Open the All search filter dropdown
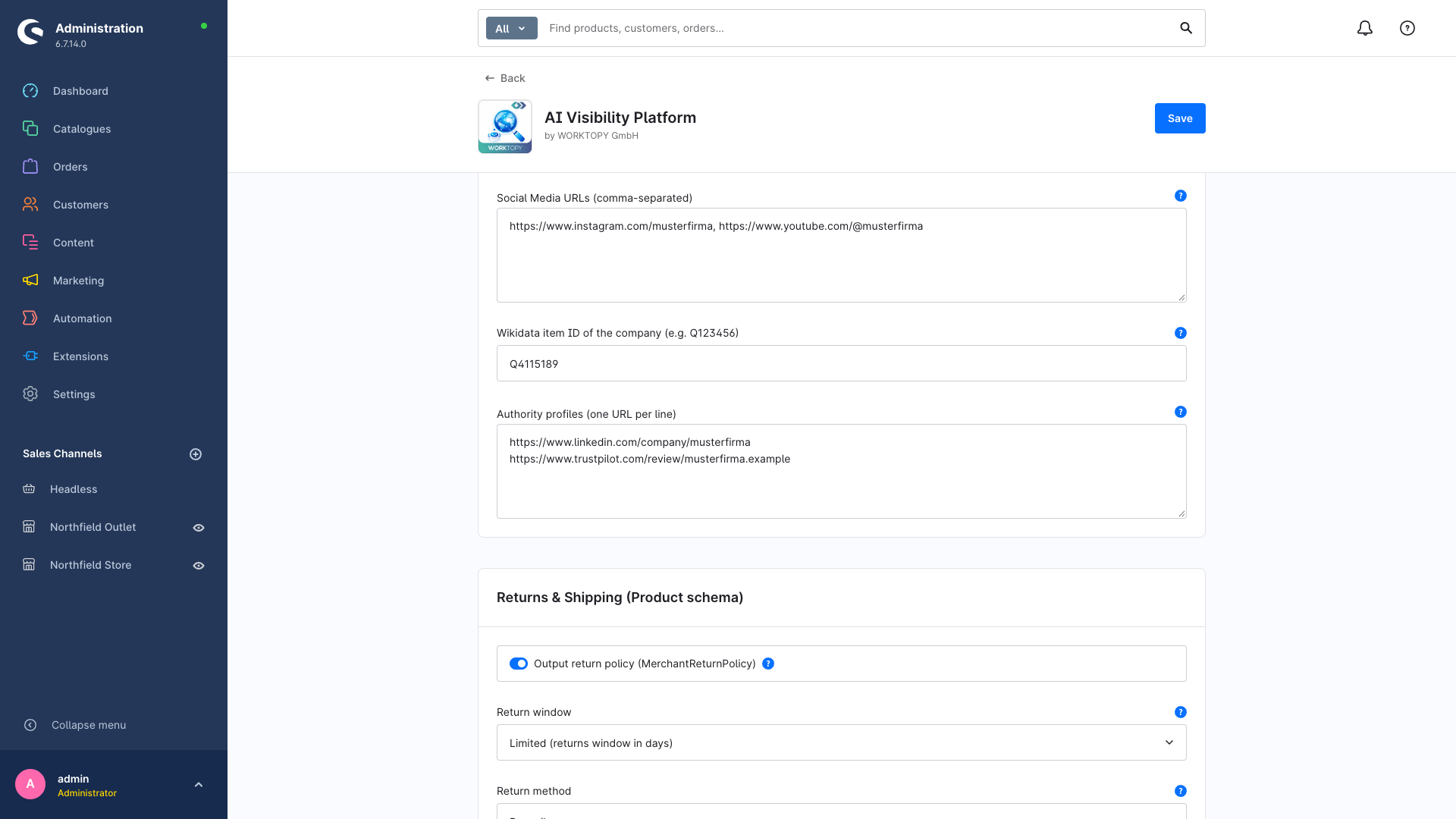Screen dimensions: 1456x819 point(512,28)
